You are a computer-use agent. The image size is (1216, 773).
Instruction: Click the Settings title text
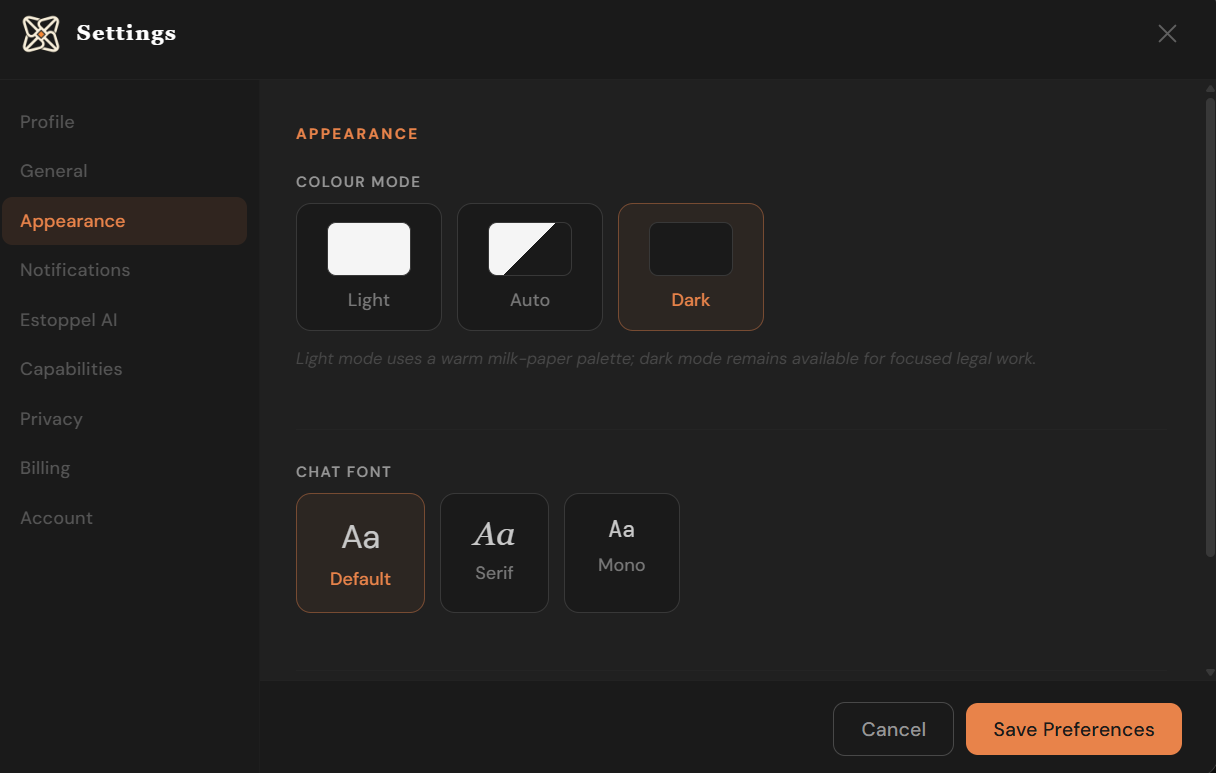point(126,34)
